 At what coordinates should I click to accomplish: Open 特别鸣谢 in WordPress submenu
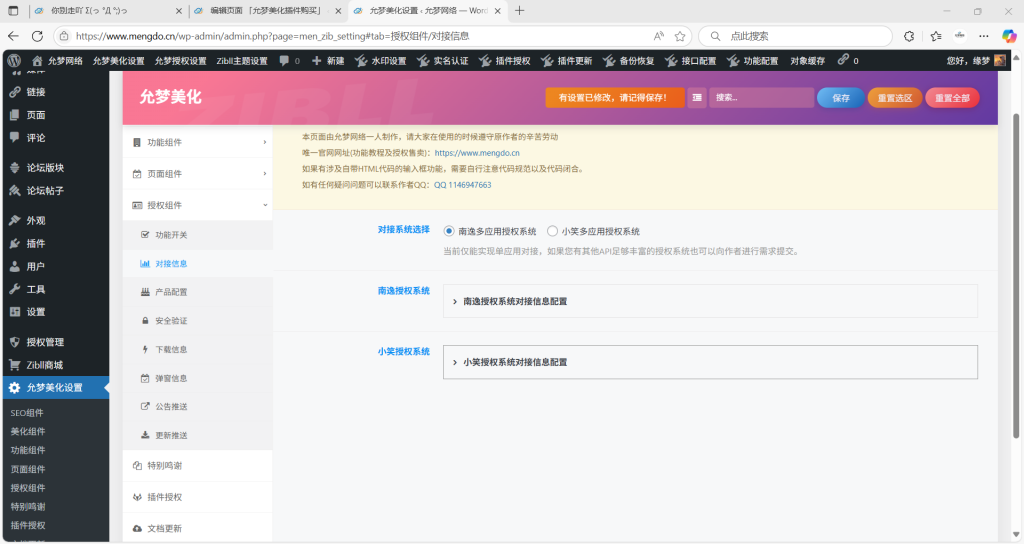[x=28, y=507]
